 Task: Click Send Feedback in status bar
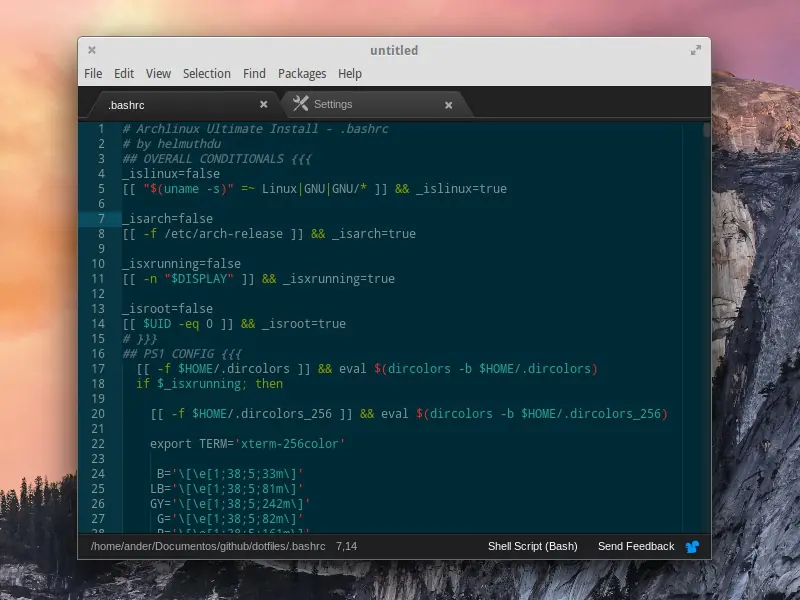636,546
